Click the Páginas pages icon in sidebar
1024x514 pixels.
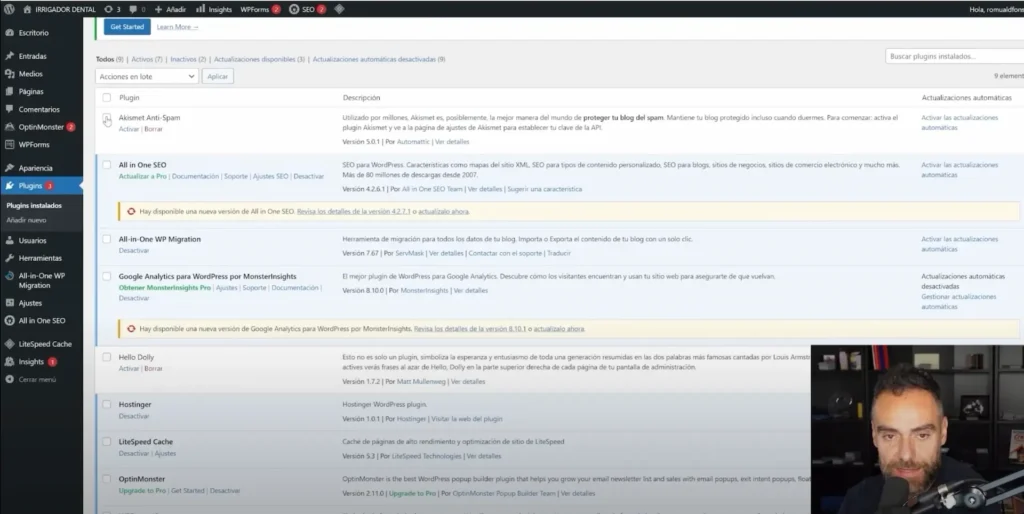click(9, 91)
